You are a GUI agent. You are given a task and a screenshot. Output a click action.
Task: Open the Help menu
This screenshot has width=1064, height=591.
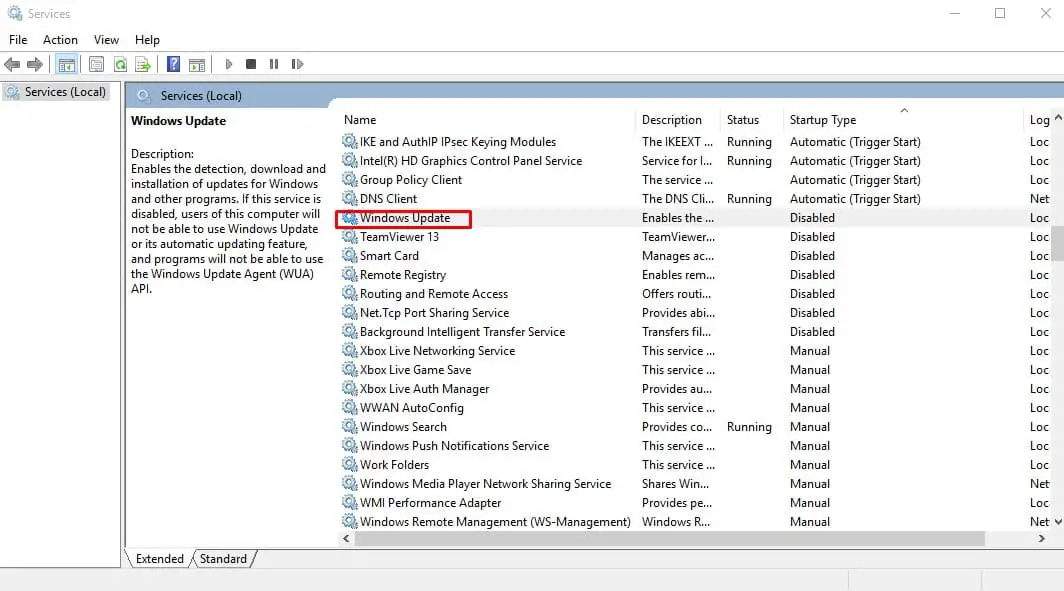[x=147, y=40]
